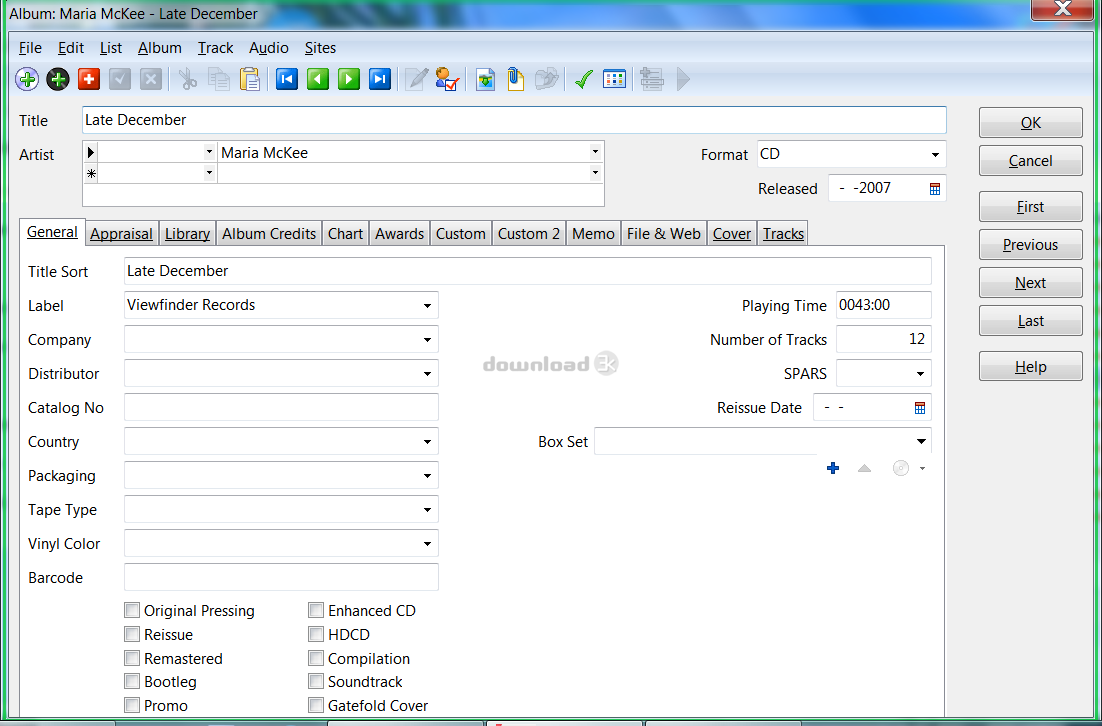Click the gray up triangle under Box Set
The height and width of the screenshot is (726, 1102).
(x=864, y=468)
